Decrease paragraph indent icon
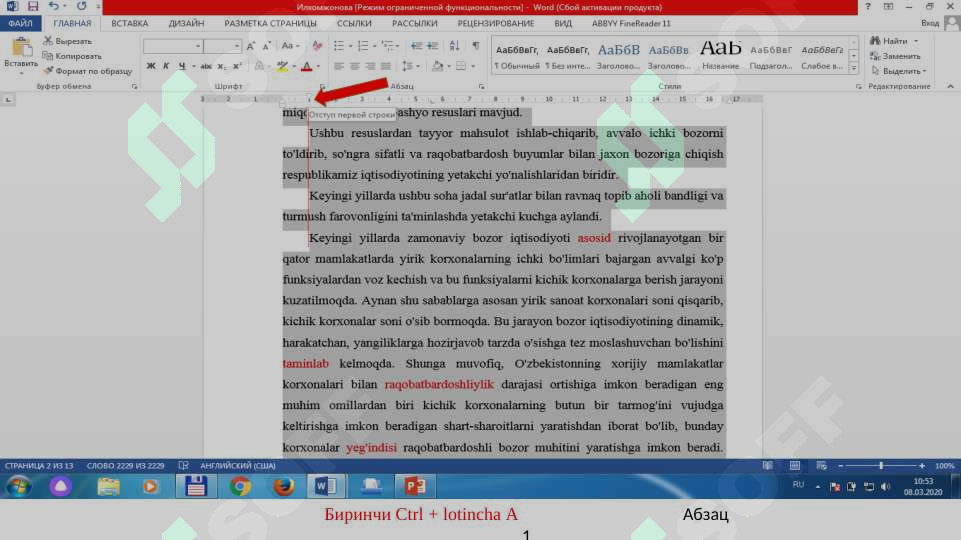This screenshot has width=961, height=540. click(x=417, y=46)
